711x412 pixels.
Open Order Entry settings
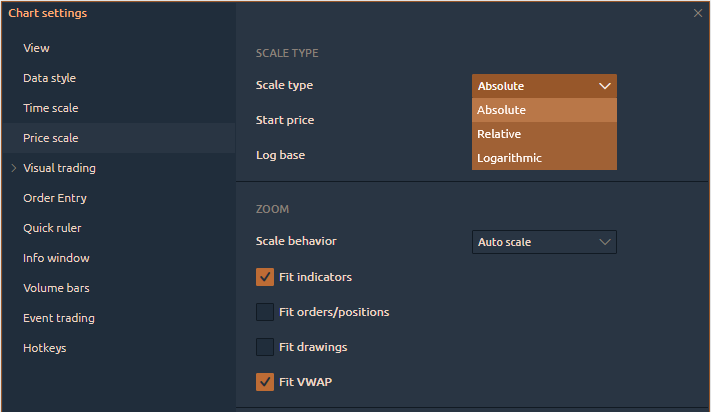55,198
